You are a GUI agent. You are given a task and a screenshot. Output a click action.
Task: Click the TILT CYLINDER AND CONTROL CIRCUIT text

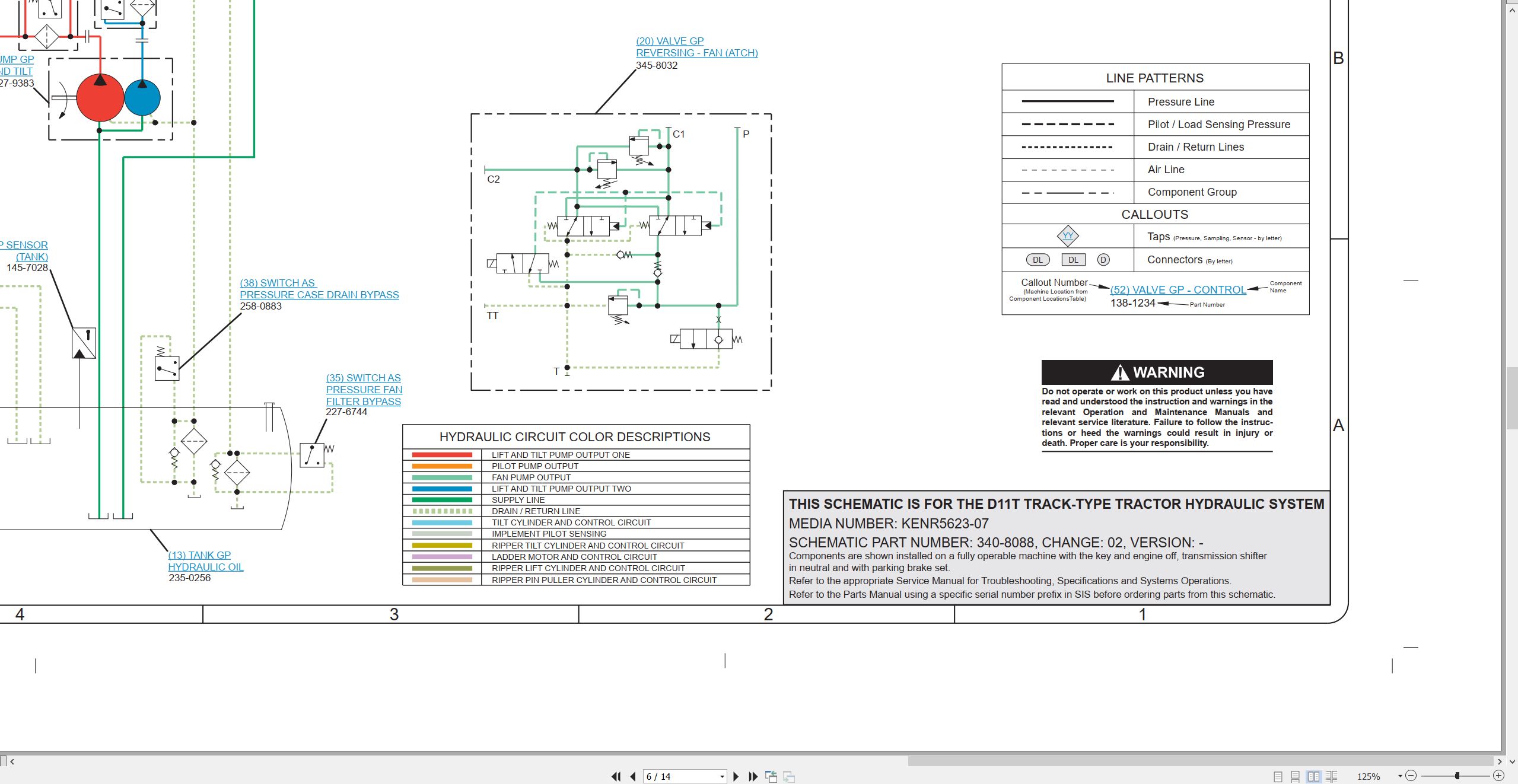point(571,522)
